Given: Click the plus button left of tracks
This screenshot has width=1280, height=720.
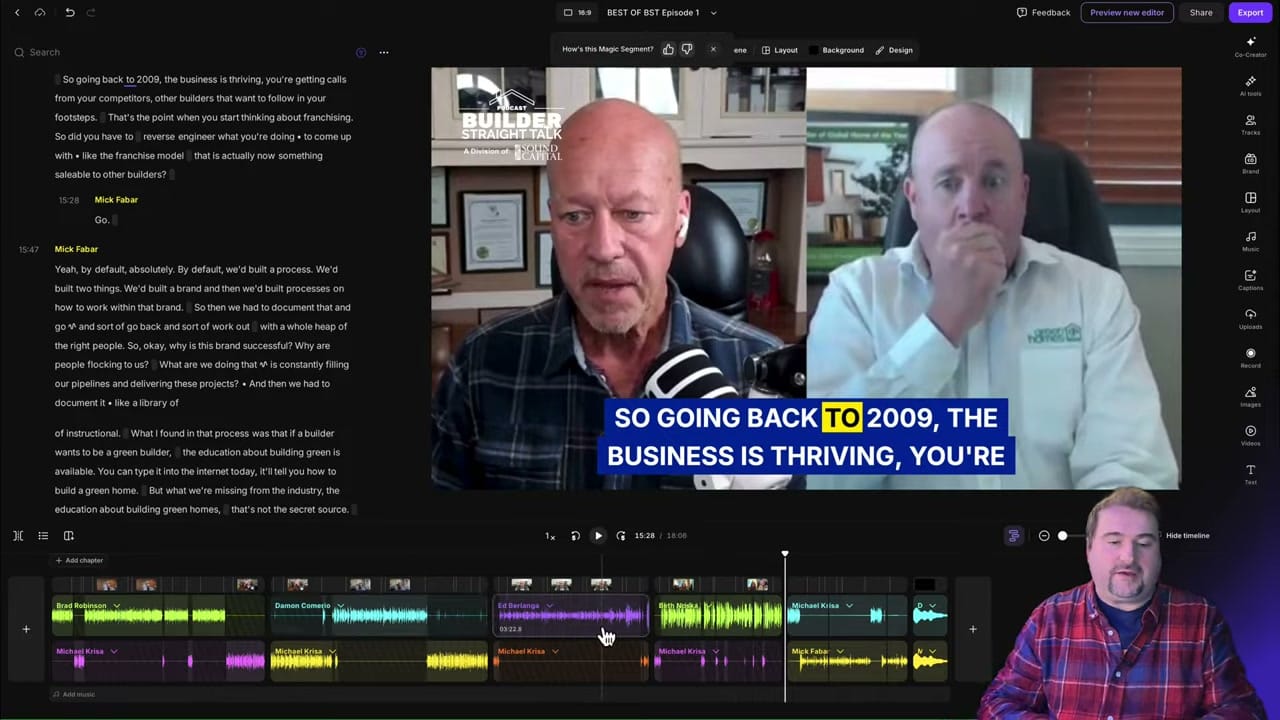Looking at the screenshot, I should (x=26, y=629).
